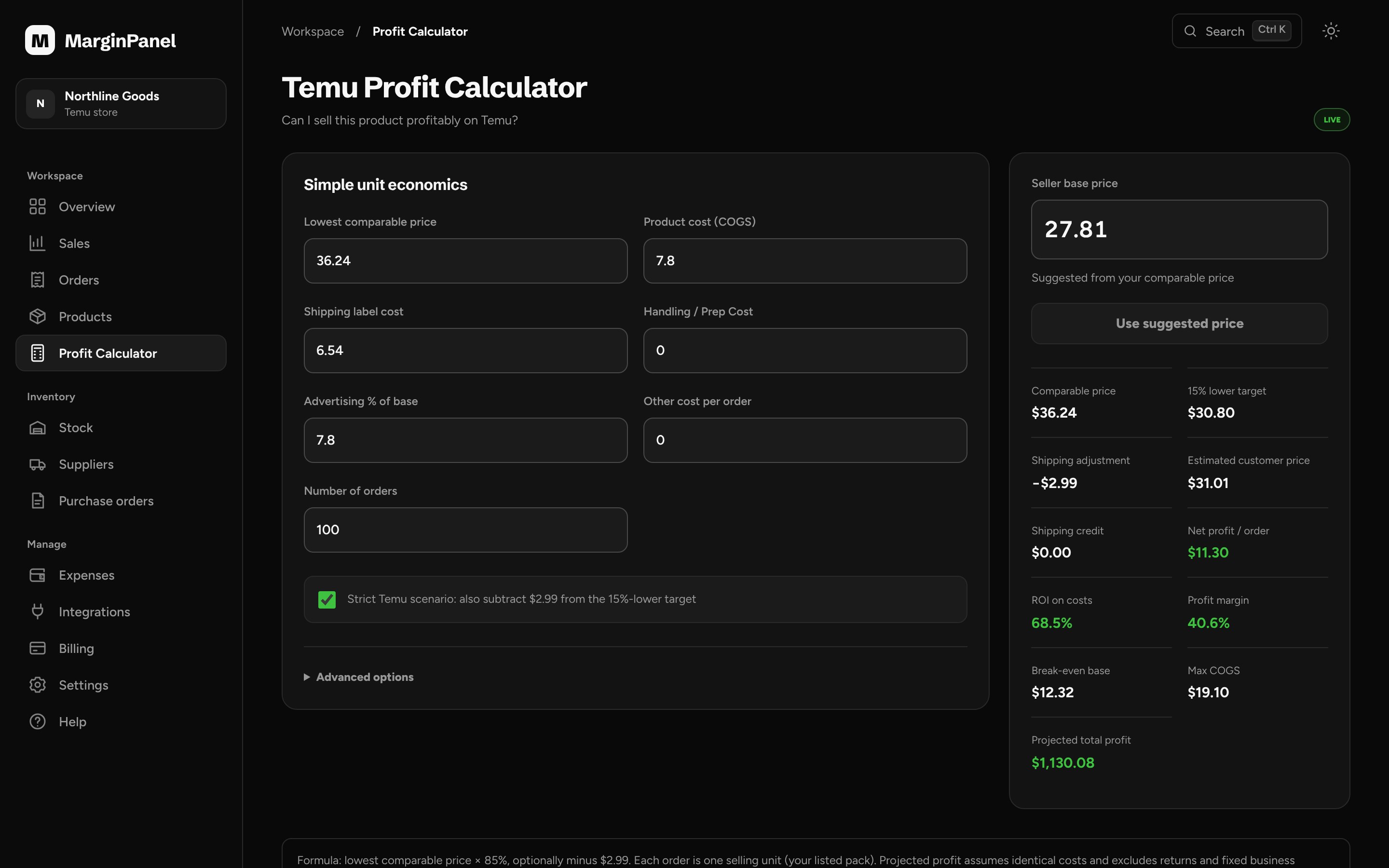Viewport: 1389px width, 868px height.
Task: Click the 68.5% ROI on costs value
Action: coord(1051,623)
